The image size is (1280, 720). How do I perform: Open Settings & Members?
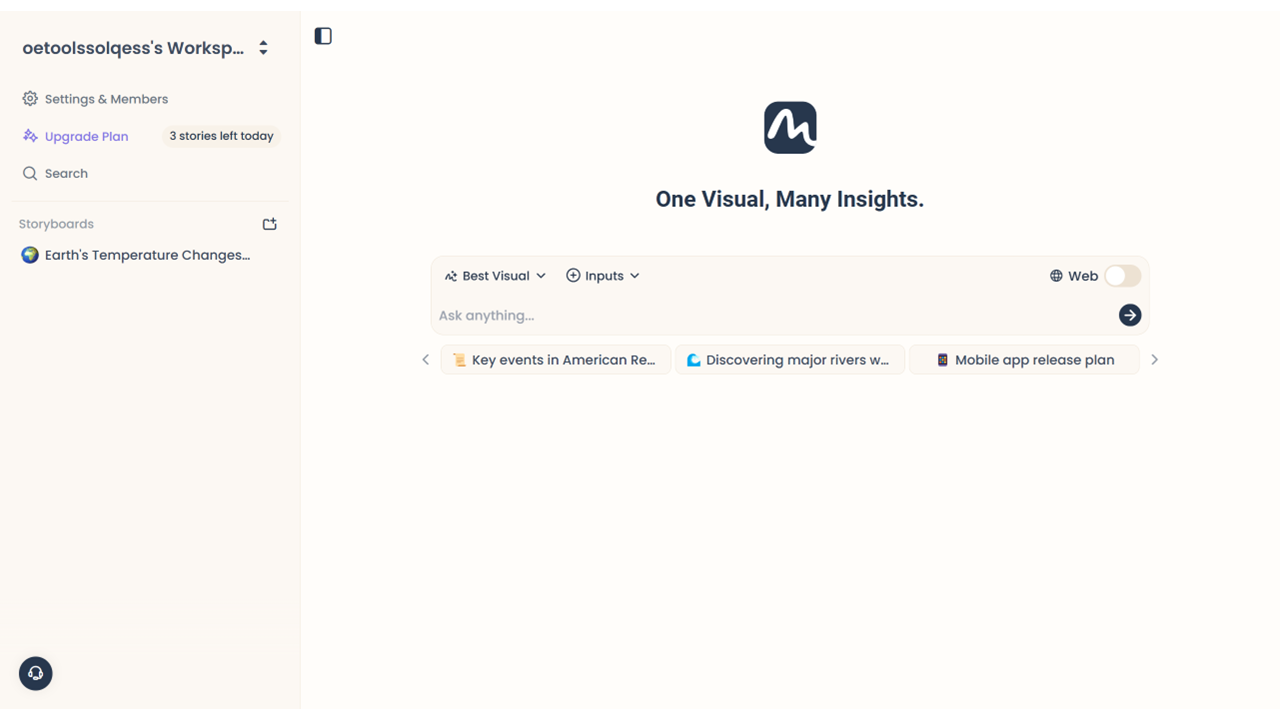[x=106, y=99]
